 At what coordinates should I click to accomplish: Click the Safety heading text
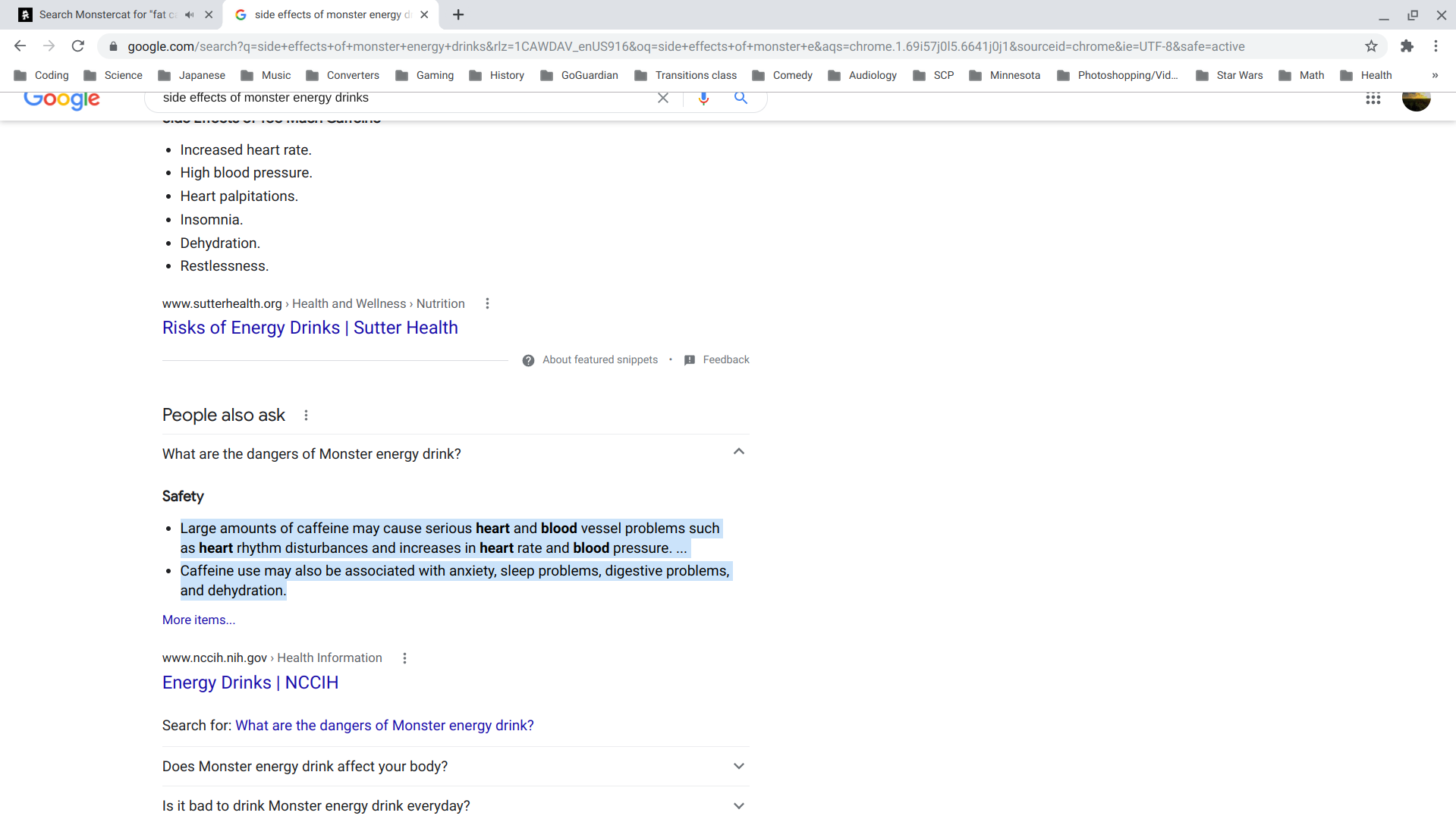(x=183, y=497)
